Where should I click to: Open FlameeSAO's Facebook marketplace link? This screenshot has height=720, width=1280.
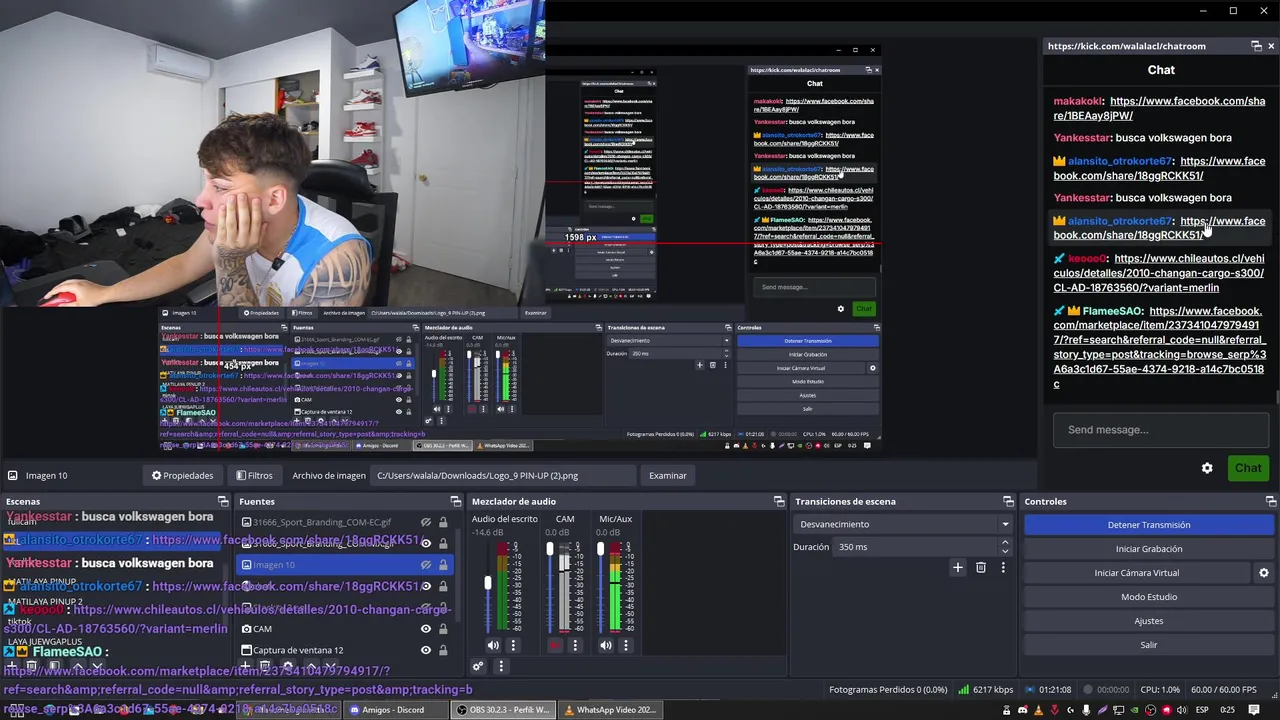pos(1160,347)
